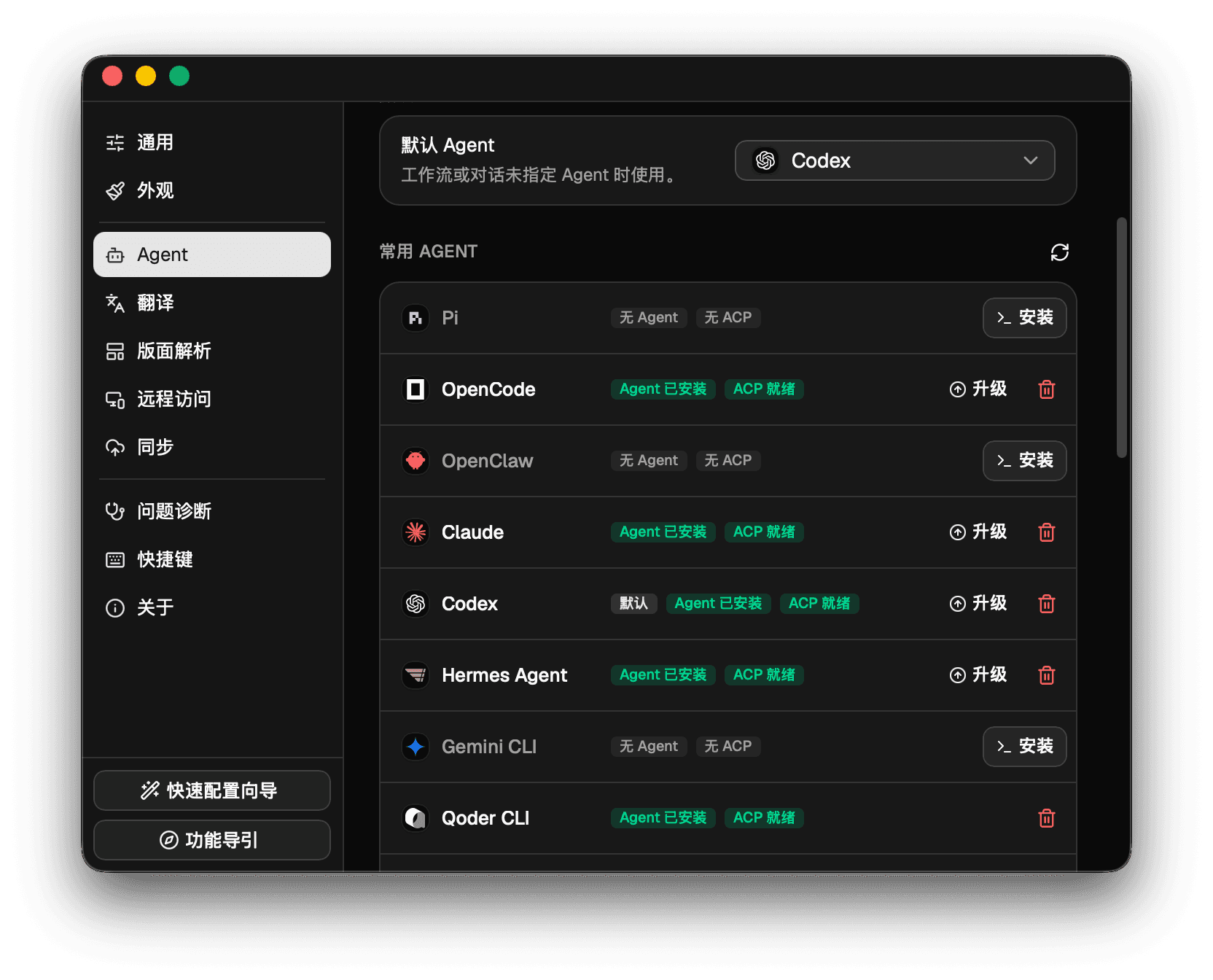This screenshot has width=1213, height=980.
Task: Delete the Qoder CLI agent with trash icon
Action: (1047, 818)
